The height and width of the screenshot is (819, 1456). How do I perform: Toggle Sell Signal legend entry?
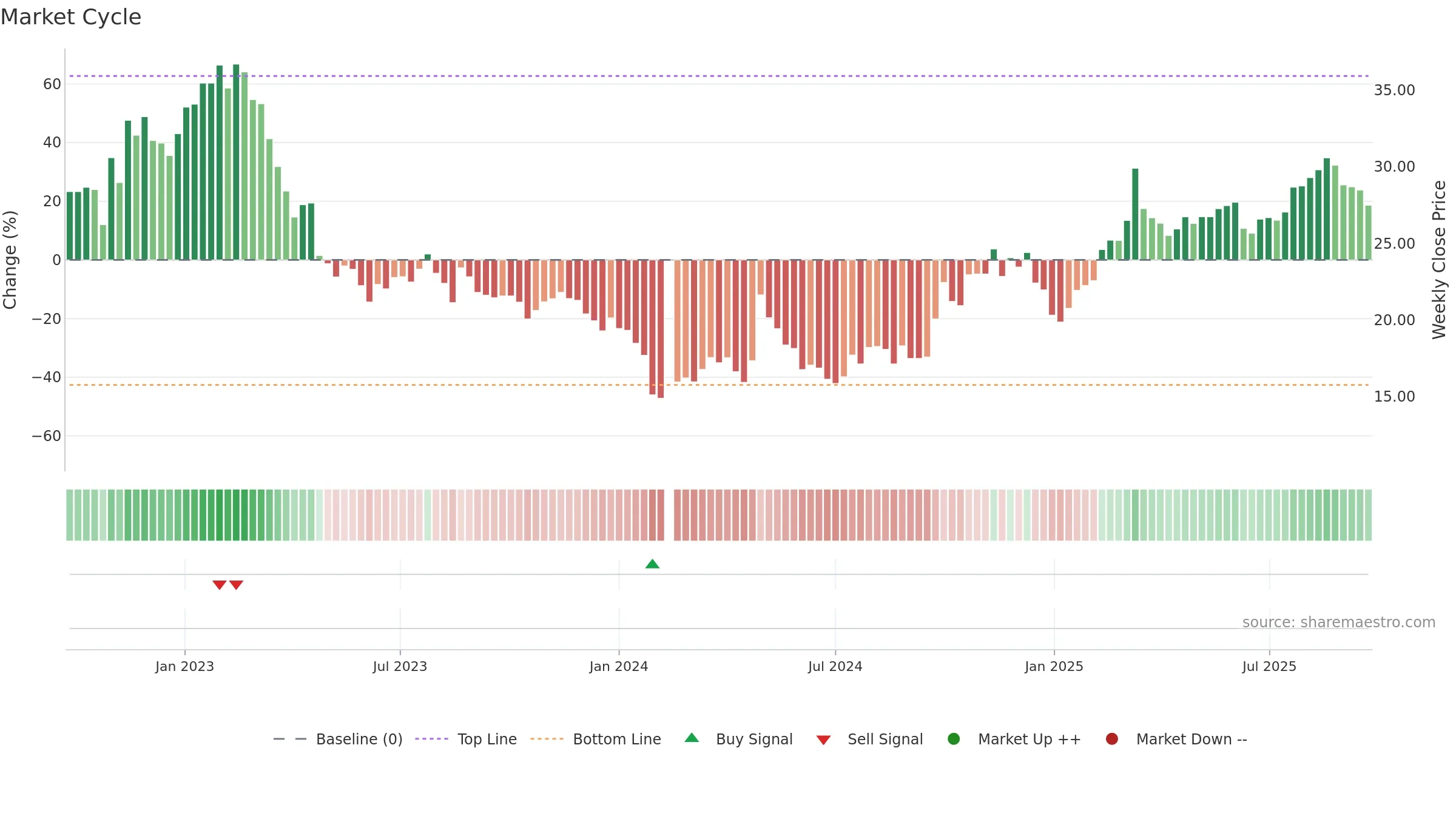(x=869, y=739)
